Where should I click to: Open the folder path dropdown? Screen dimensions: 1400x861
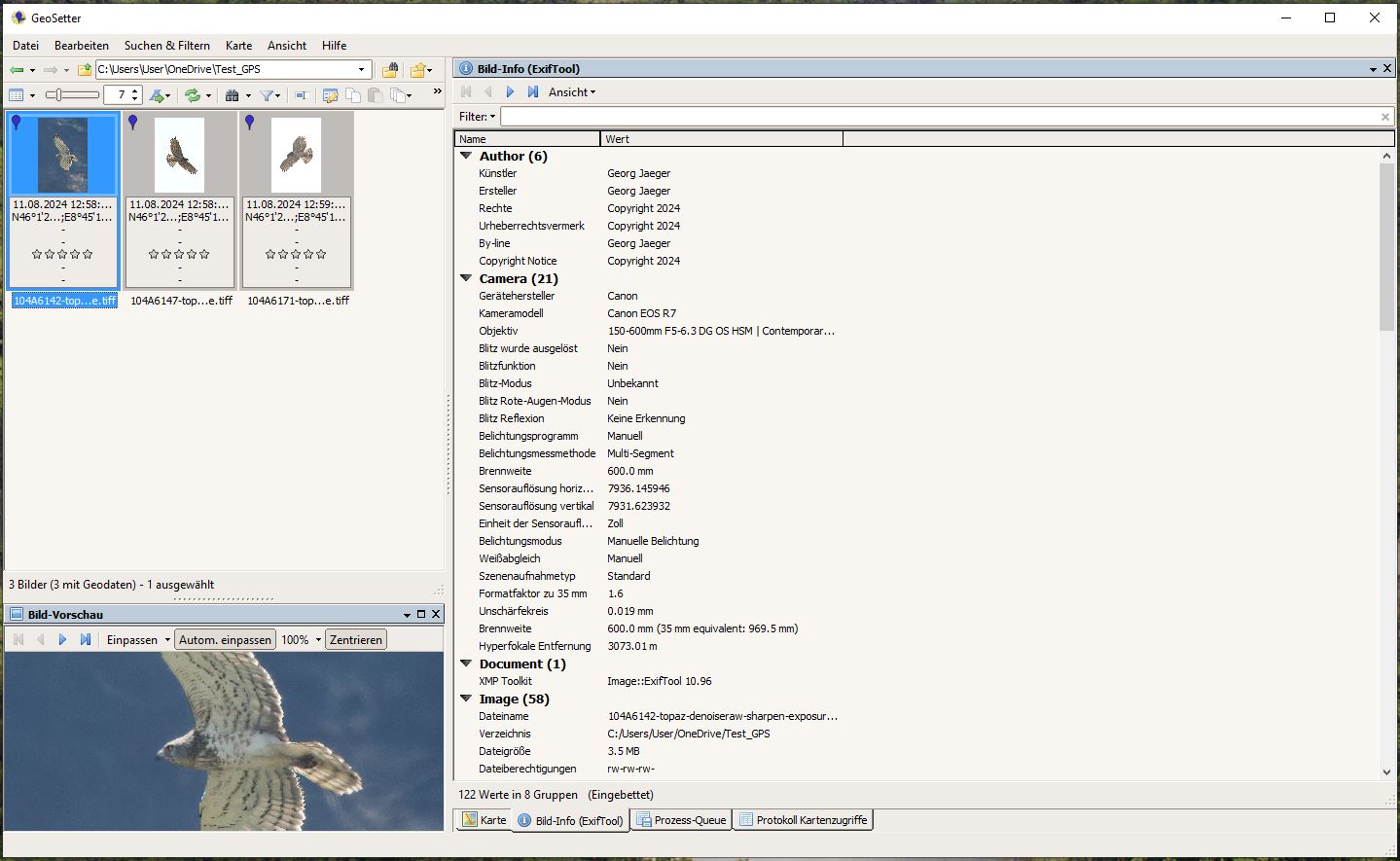pyautogui.click(x=362, y=70)
